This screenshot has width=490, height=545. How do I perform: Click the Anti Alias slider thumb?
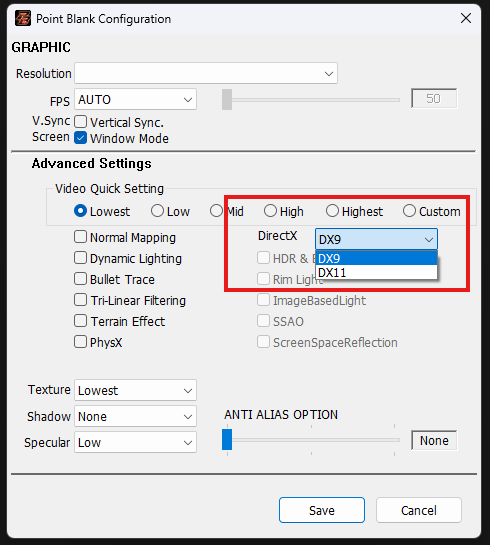(227, 440)
